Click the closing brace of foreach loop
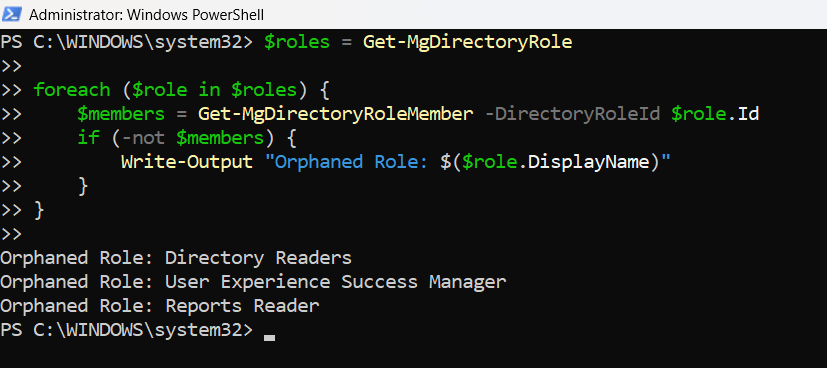Screen dimensions: 827x368 point(39,210)
